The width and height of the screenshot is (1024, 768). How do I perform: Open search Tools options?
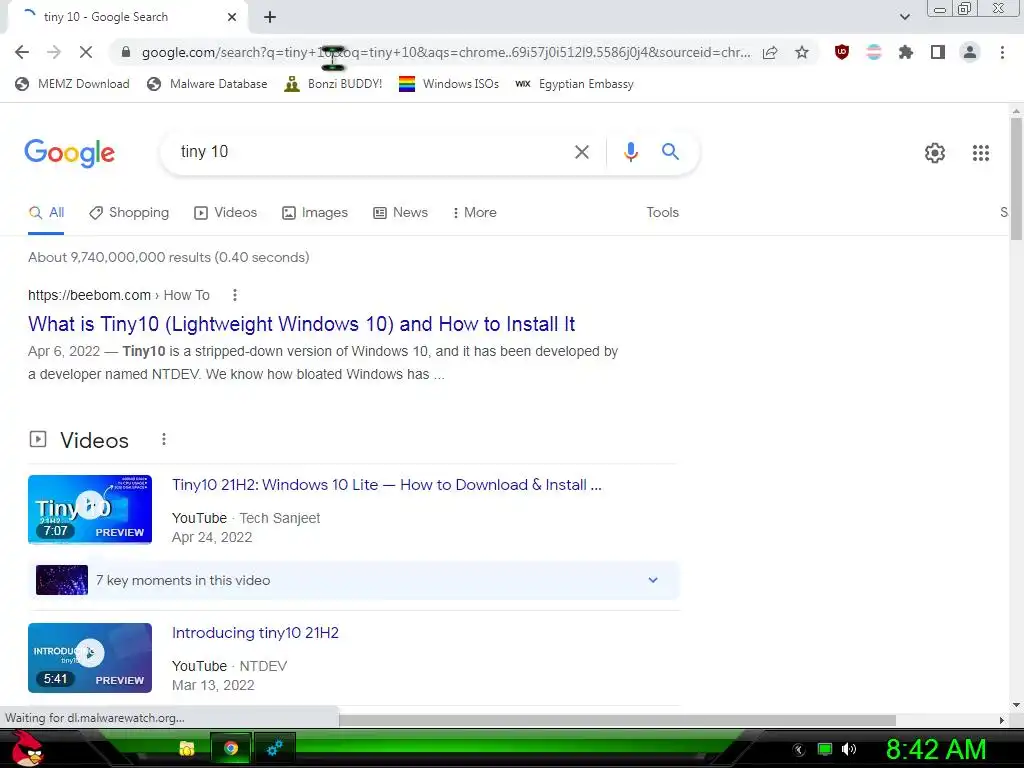tap(662, 212)
